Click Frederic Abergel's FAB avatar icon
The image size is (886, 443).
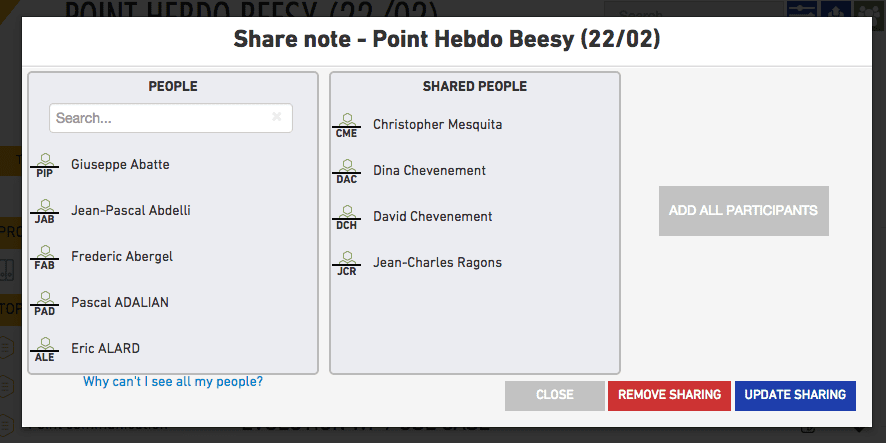pyautogui.click(x=45, y=257)
